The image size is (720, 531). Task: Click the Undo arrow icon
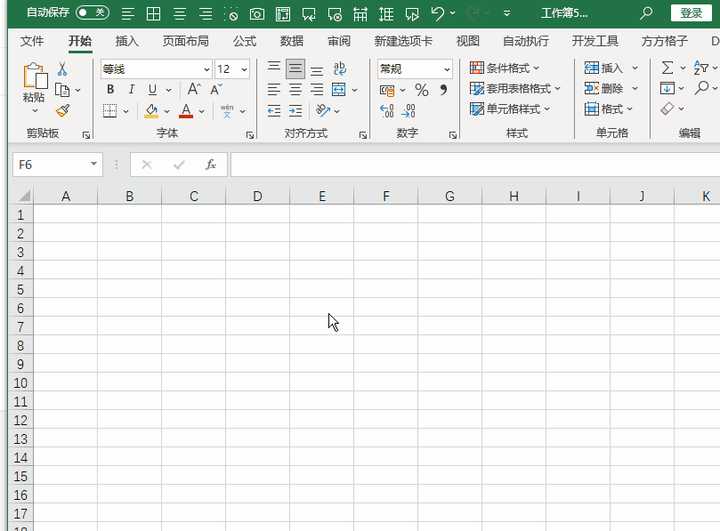click(x=438, y=14)
